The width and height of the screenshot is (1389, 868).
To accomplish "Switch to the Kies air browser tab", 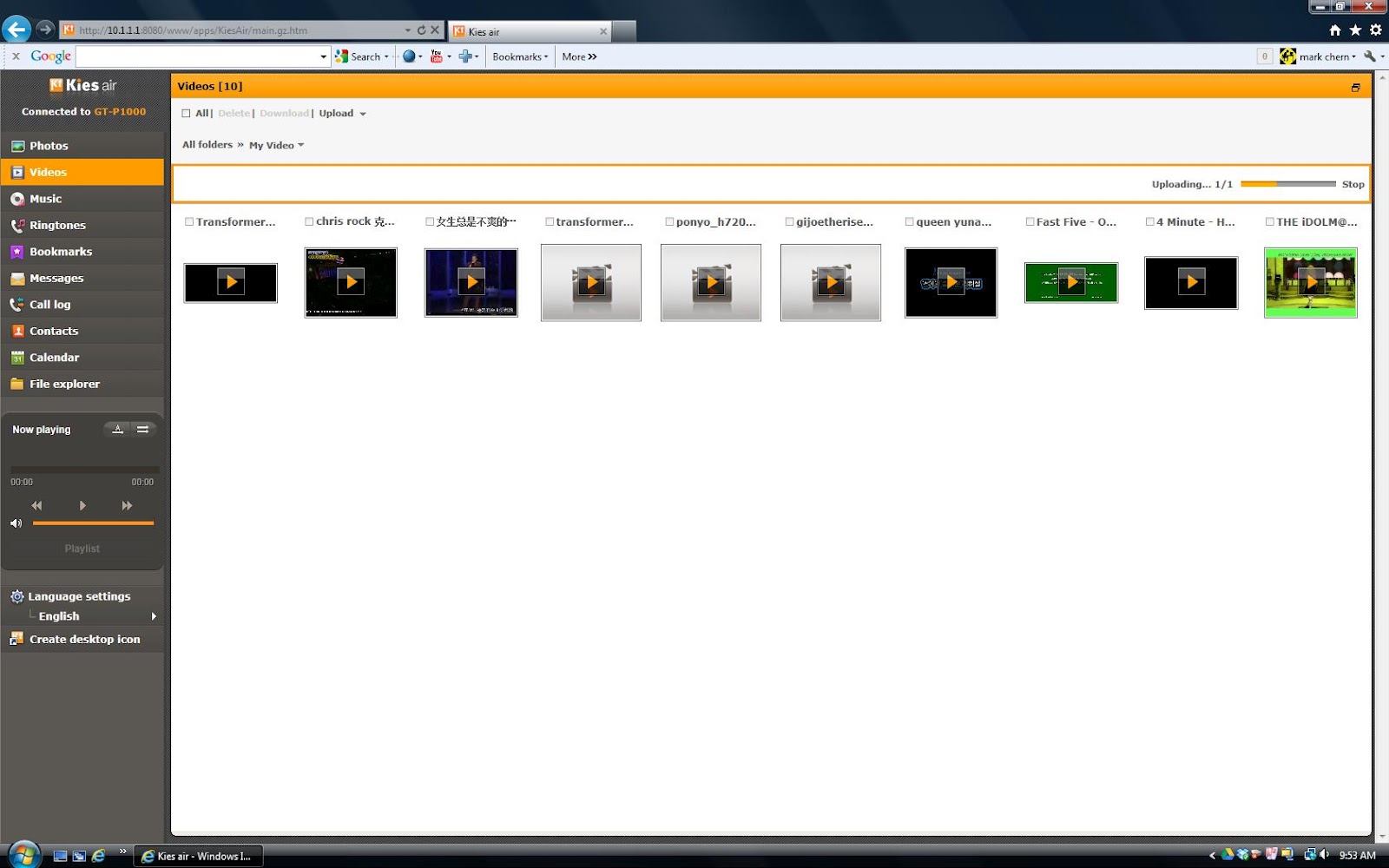I will click(x=530, y=31).
